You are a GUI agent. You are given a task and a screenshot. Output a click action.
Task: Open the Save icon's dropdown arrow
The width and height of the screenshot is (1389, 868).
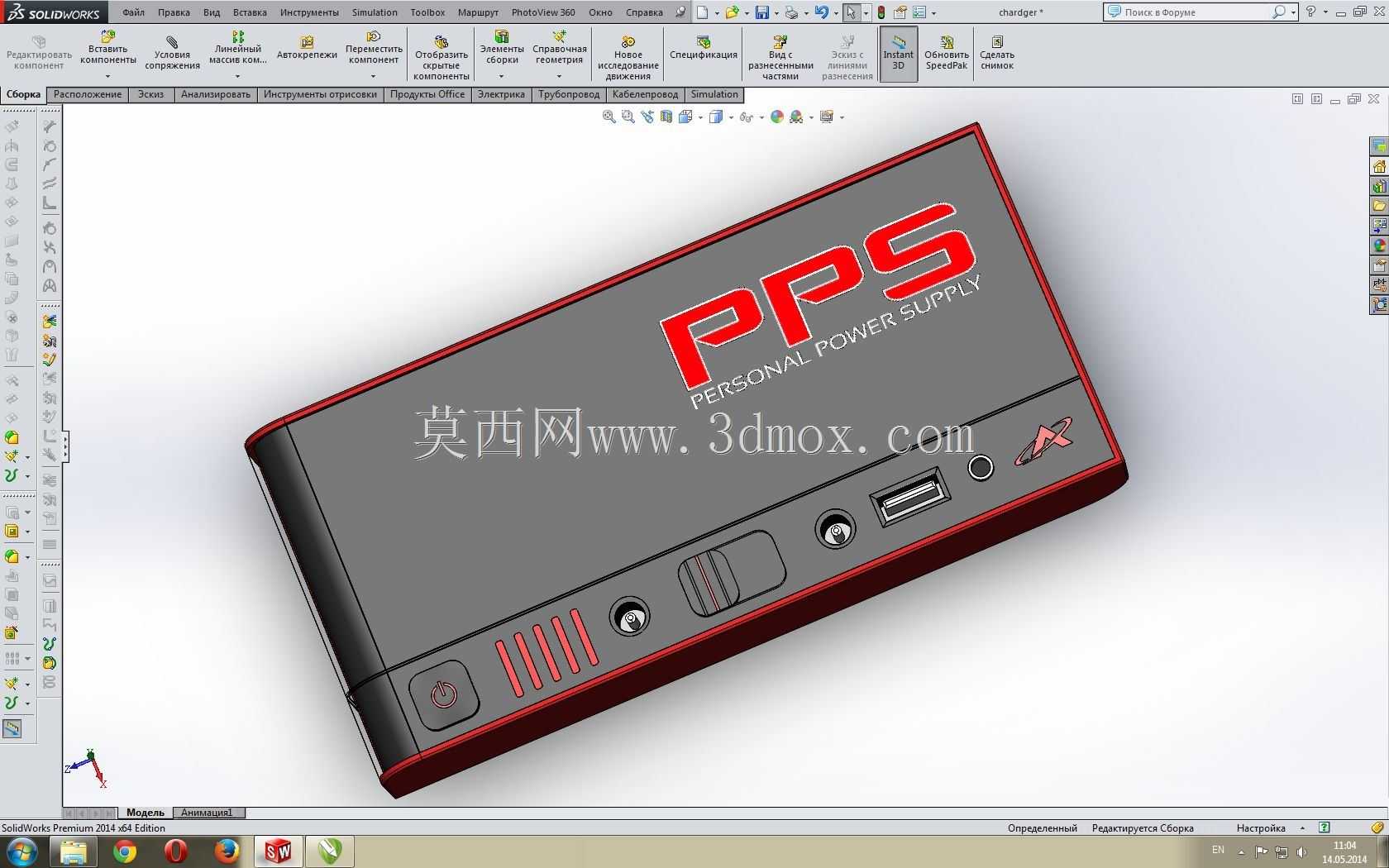pos(776,13)
